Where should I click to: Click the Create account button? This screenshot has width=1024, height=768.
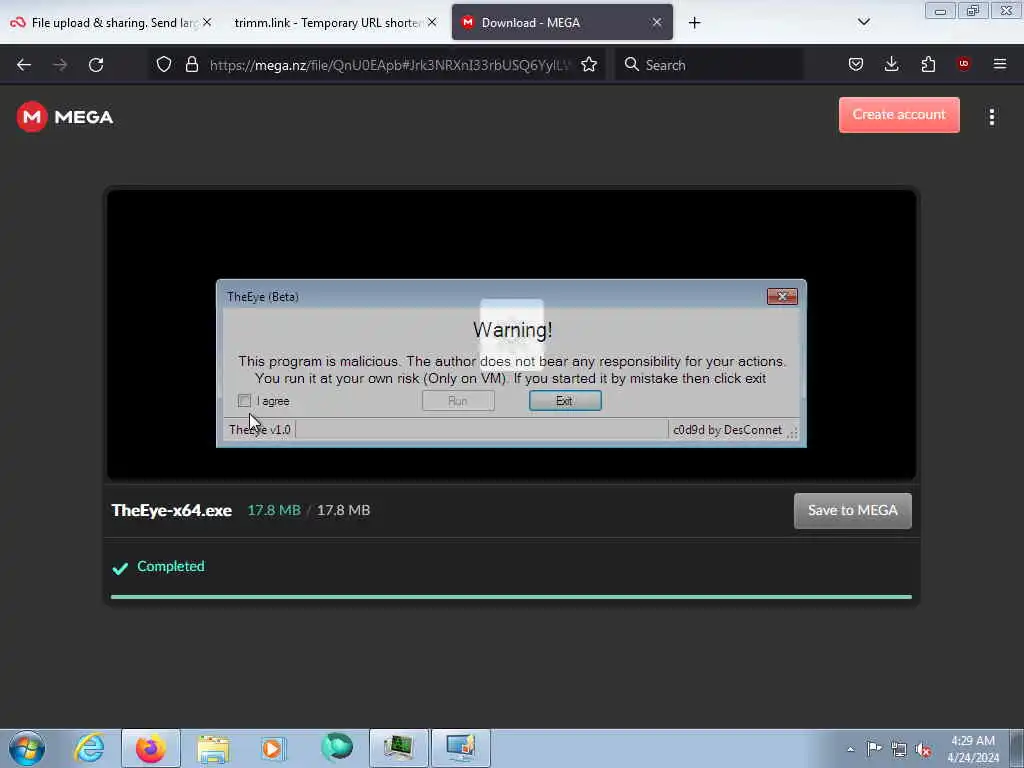click(899, 115)
